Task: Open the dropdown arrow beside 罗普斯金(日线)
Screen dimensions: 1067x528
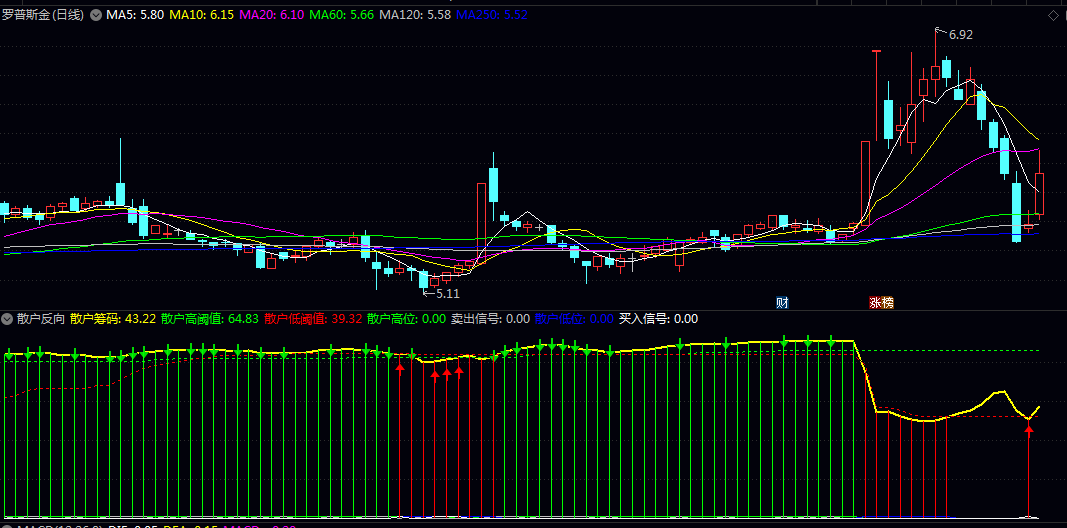Action: (95, 14)
